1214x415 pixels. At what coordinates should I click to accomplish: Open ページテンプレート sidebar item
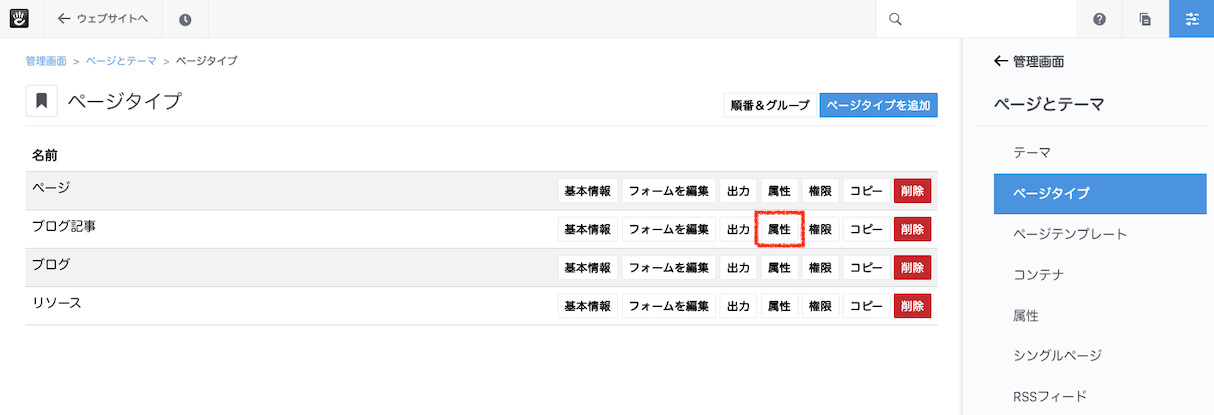[x=1070, y=234]
